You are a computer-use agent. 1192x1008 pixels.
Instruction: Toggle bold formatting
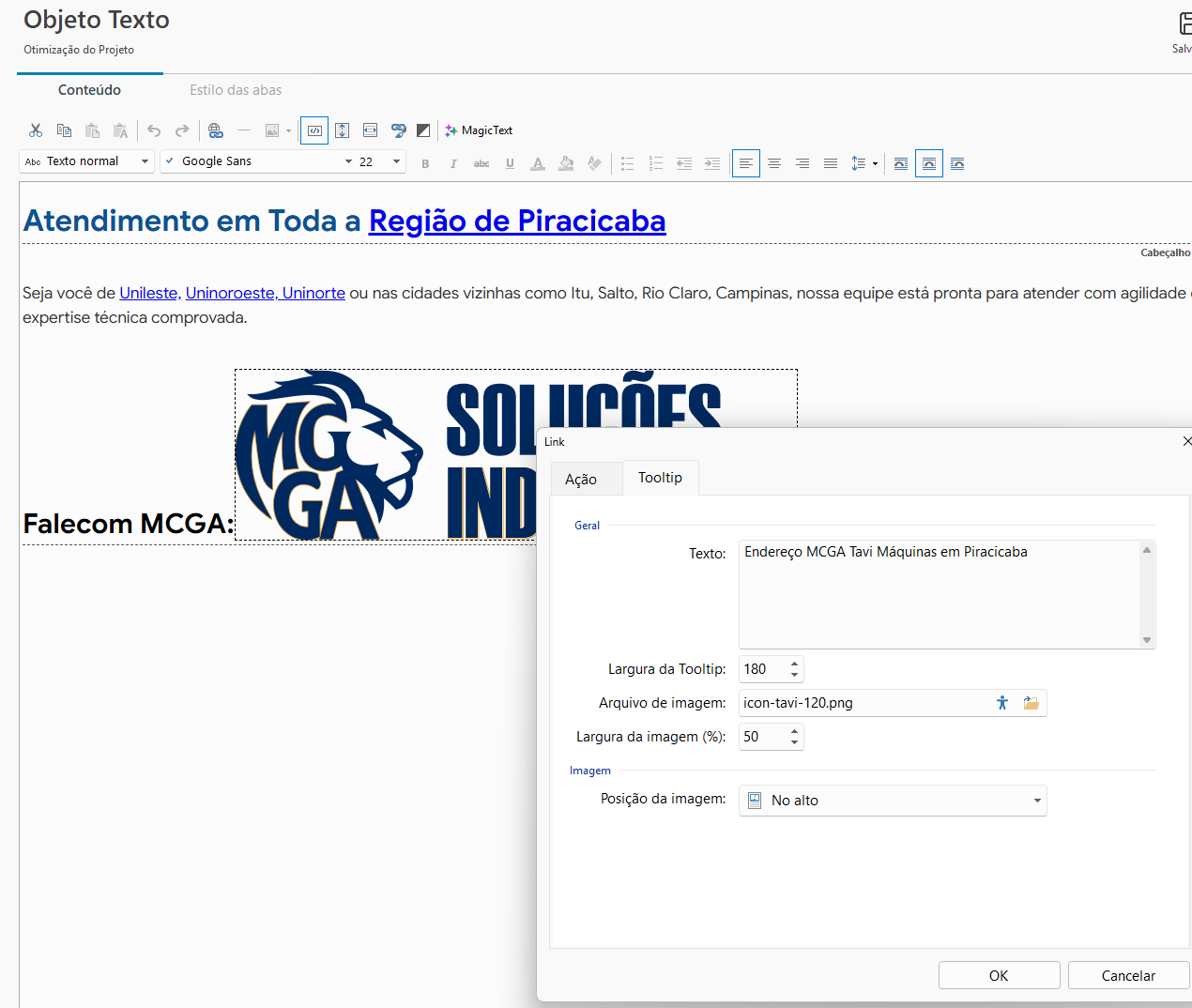(425, 163)
